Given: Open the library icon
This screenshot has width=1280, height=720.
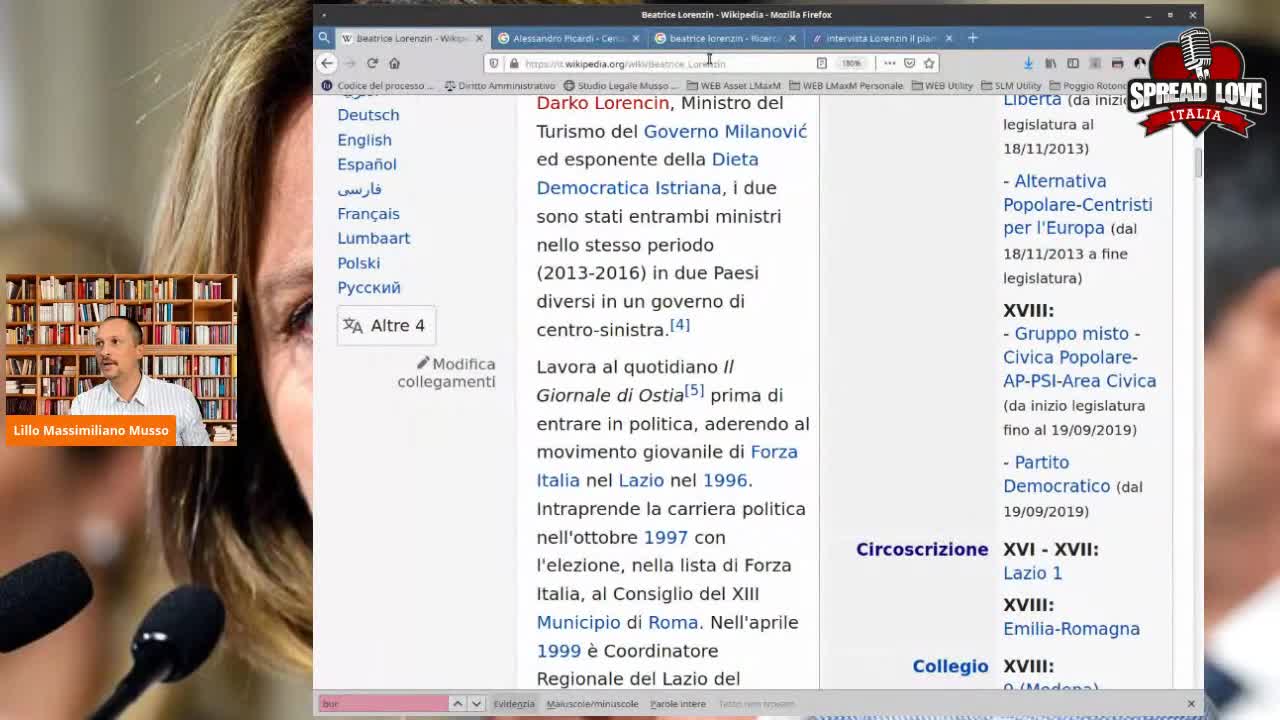Looking at the screenshot, I should (x=1050, y=63).
